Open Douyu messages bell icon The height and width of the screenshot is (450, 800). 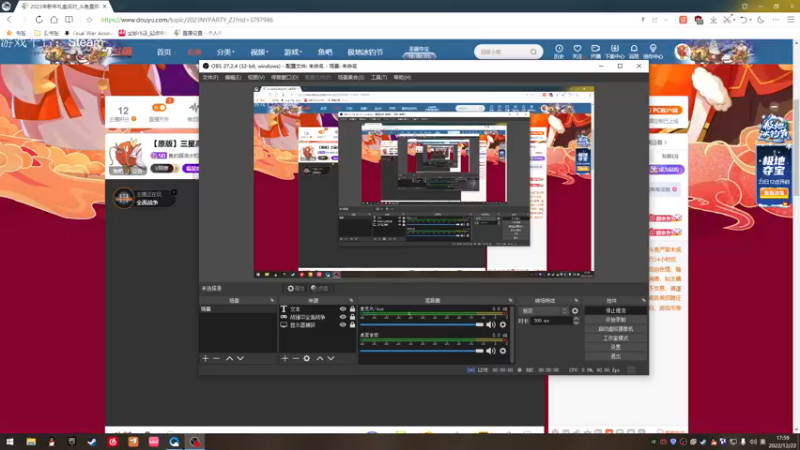pyautogui.click(x=634, y=51)
